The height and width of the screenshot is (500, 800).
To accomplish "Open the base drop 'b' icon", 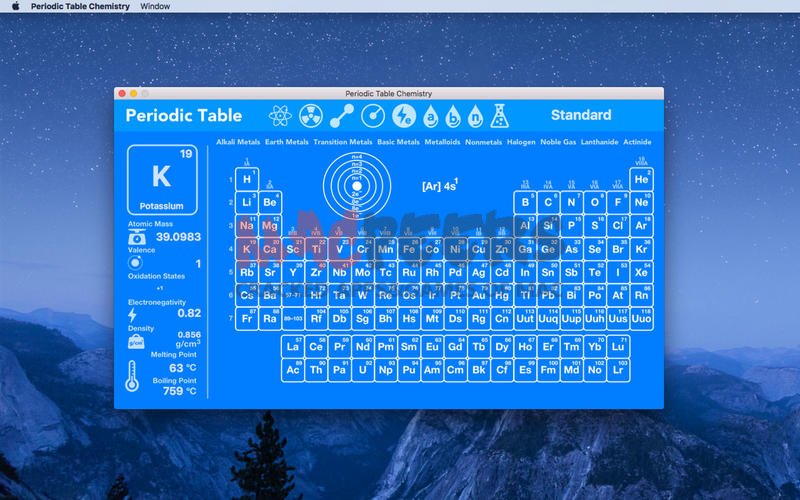I will click(453, 116).
